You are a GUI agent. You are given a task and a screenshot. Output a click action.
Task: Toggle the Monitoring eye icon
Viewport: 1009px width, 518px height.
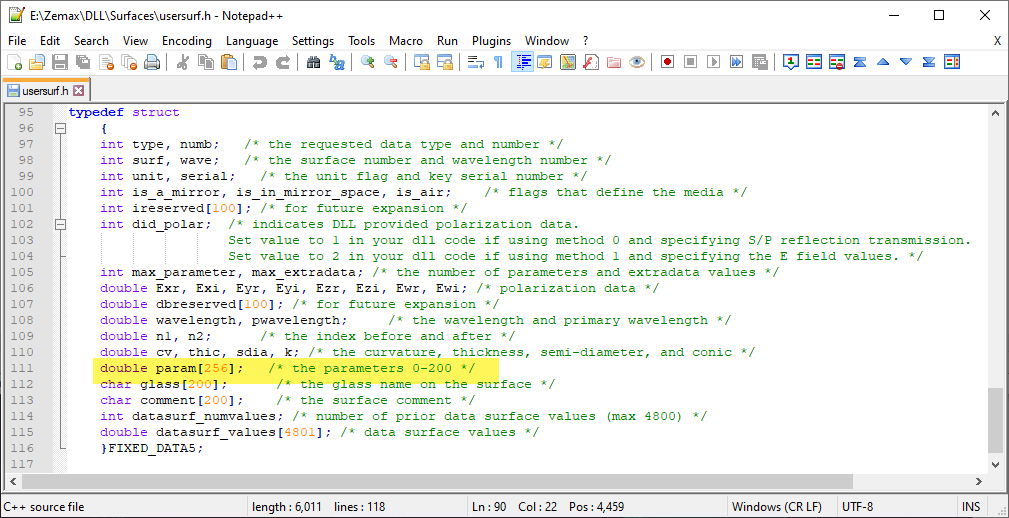[x=637, y=62]
